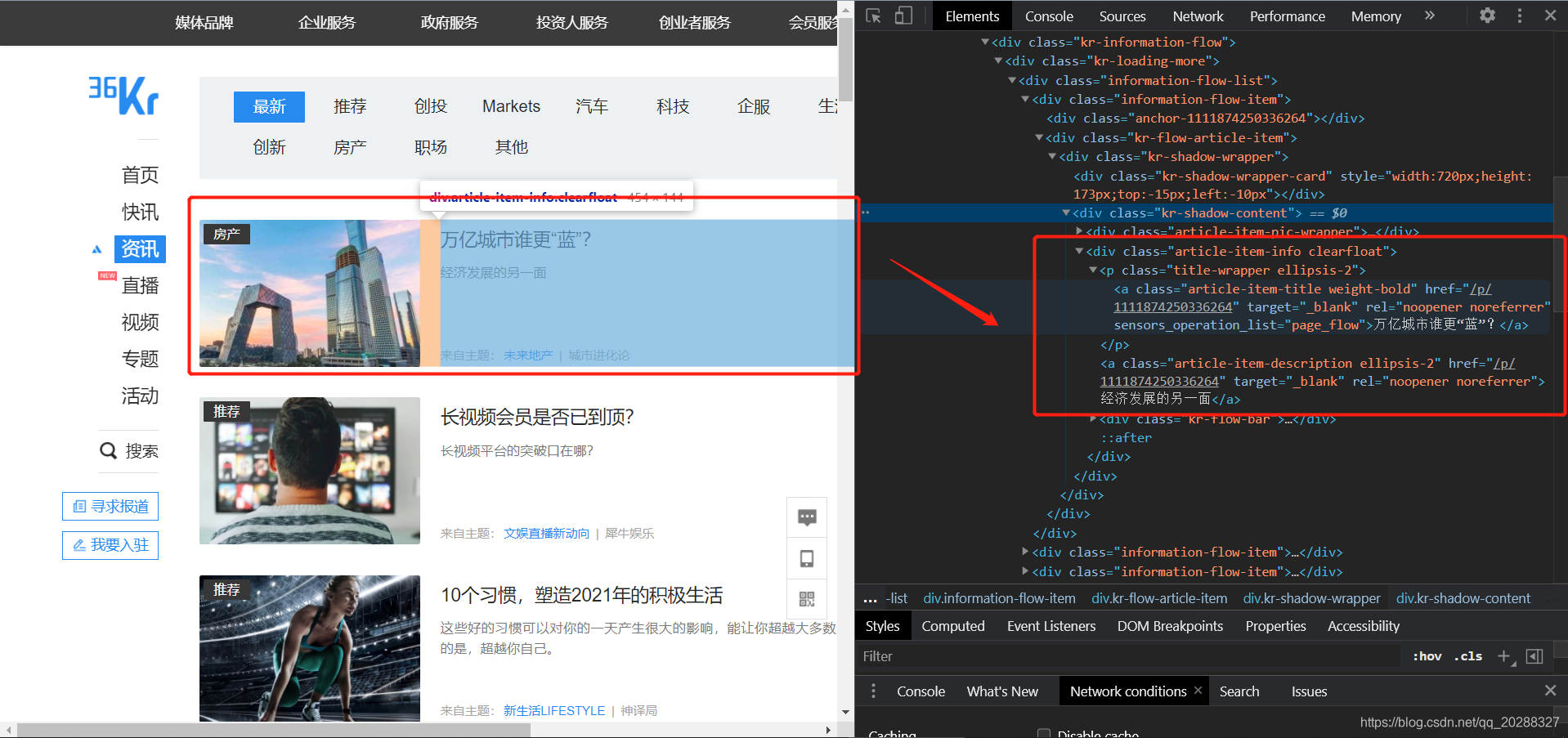Toggle the :hov element state button
Image resolution: width=1568 pixels, height=738 pixels.
coord(1427,656)
